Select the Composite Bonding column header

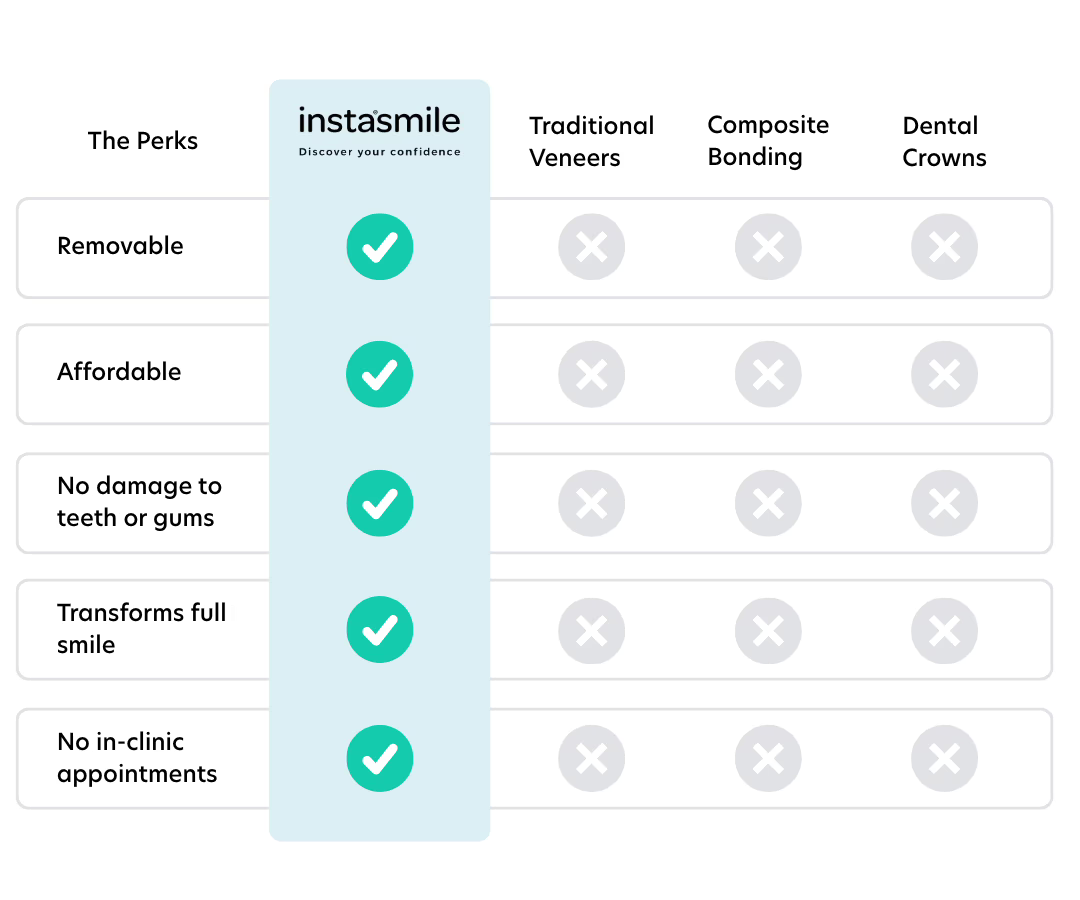(x=767, y=141)
